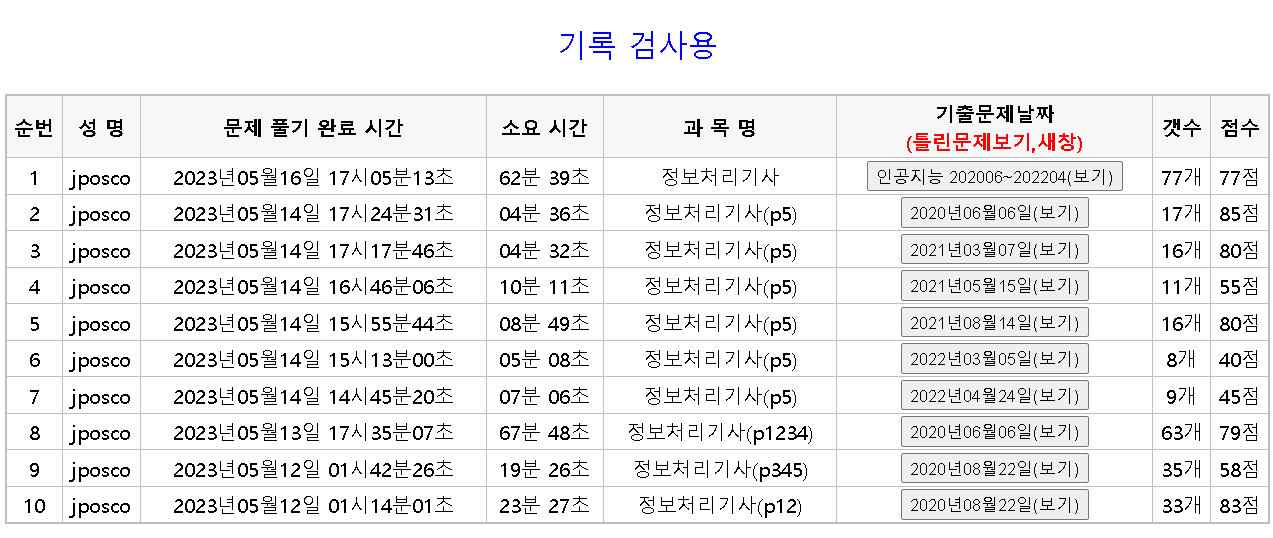
Task: Click the 정보처리기사(p12) subject cell
Action: (x=720, y=506)
